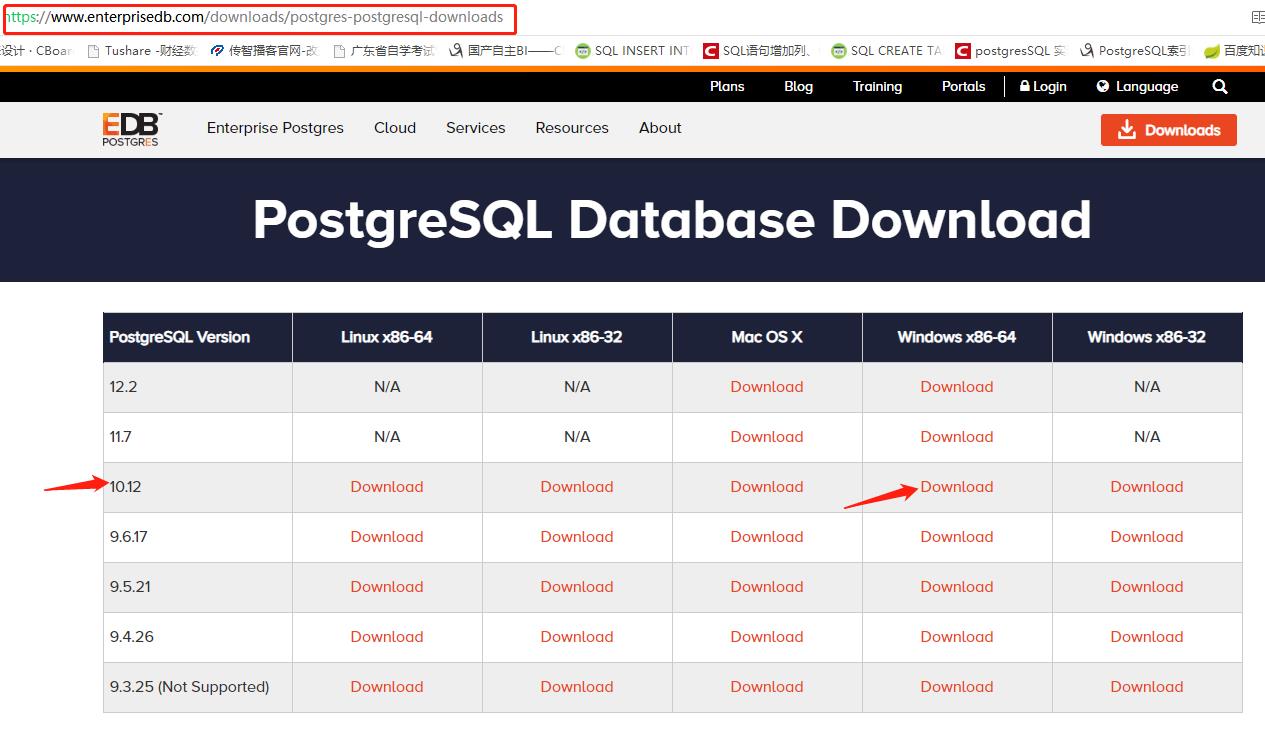
Task: Download version 9.4.26 for Linux x86-64
Action: [387, 637]
